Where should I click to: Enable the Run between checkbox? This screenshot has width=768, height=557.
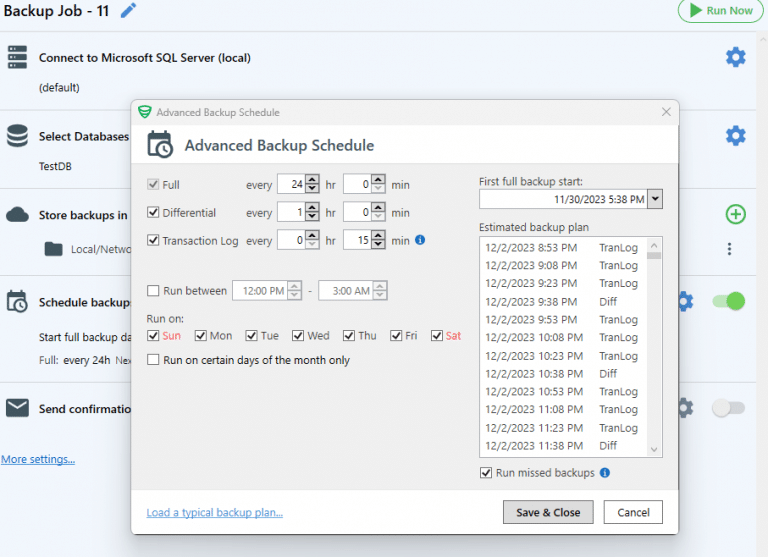tap(153, 291)
